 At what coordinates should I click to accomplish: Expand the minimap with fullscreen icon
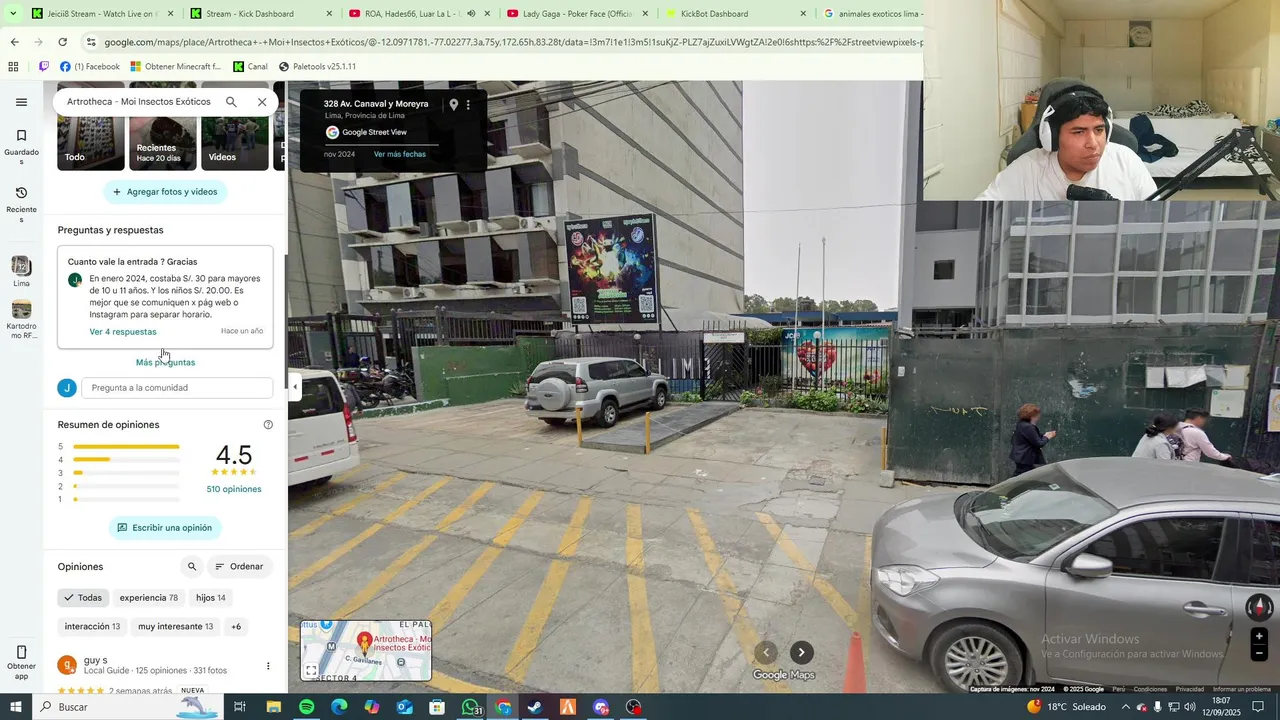(311, 670)
